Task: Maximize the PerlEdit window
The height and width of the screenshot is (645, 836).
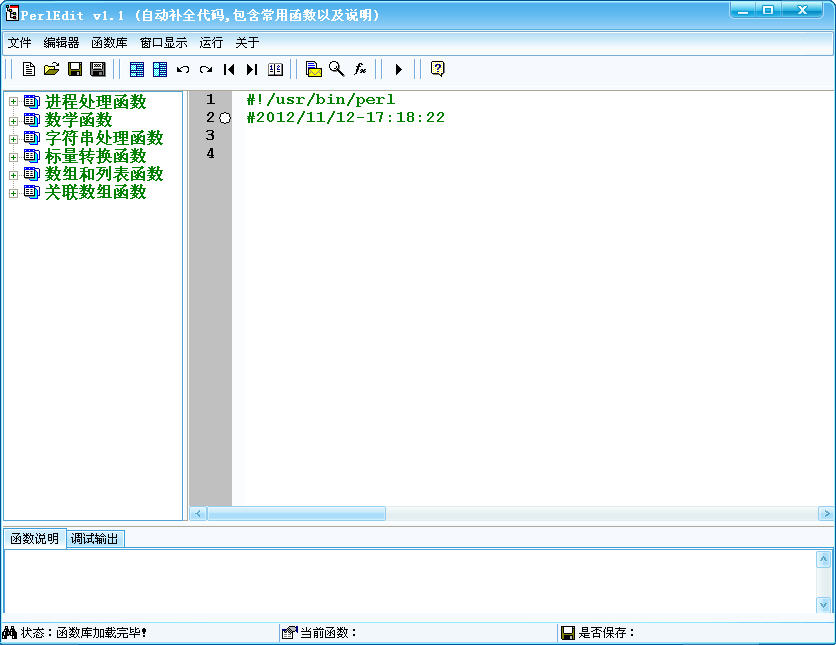Action: click(768, 10)
